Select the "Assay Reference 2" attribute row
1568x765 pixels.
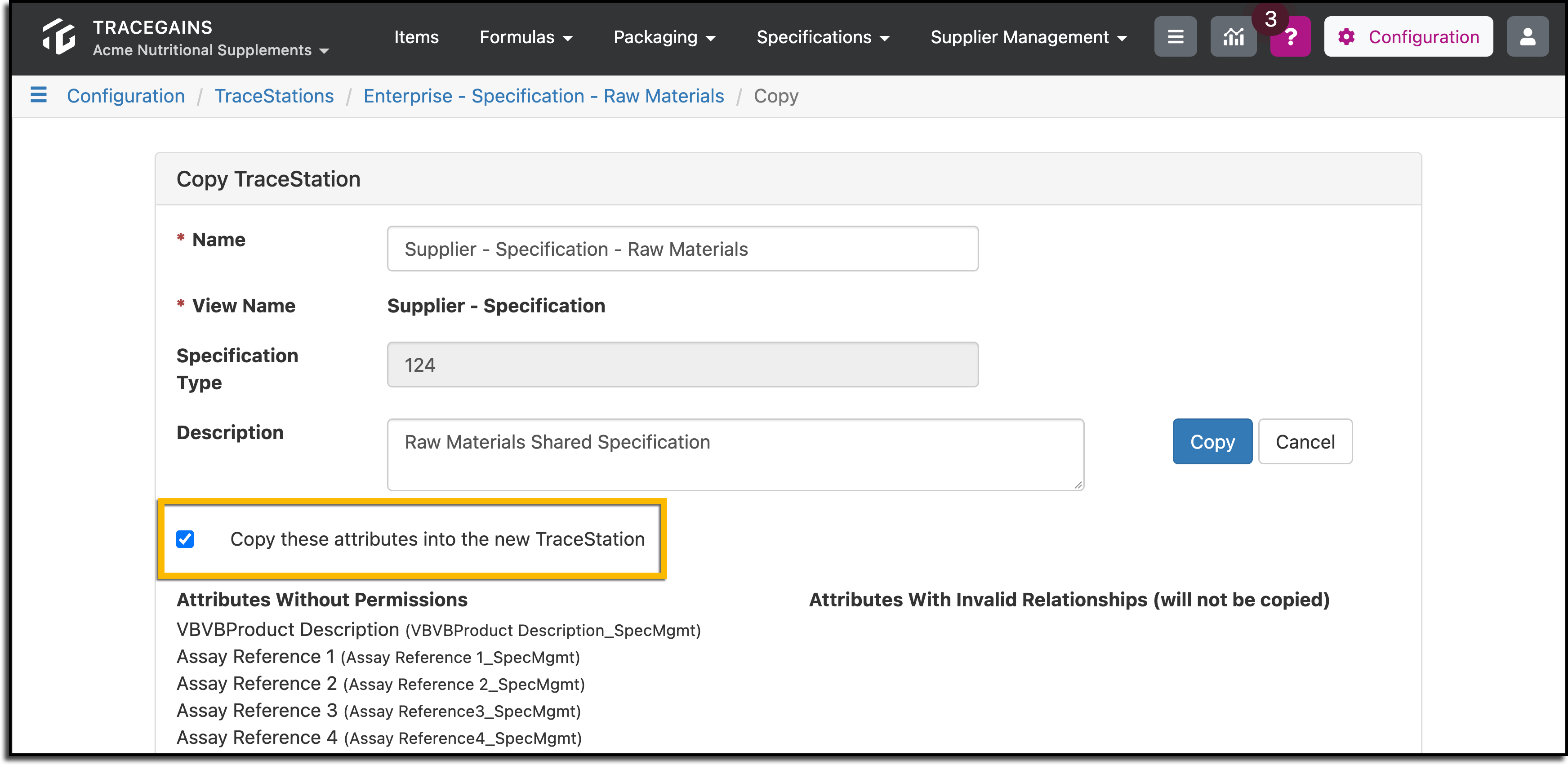(380, 684)
